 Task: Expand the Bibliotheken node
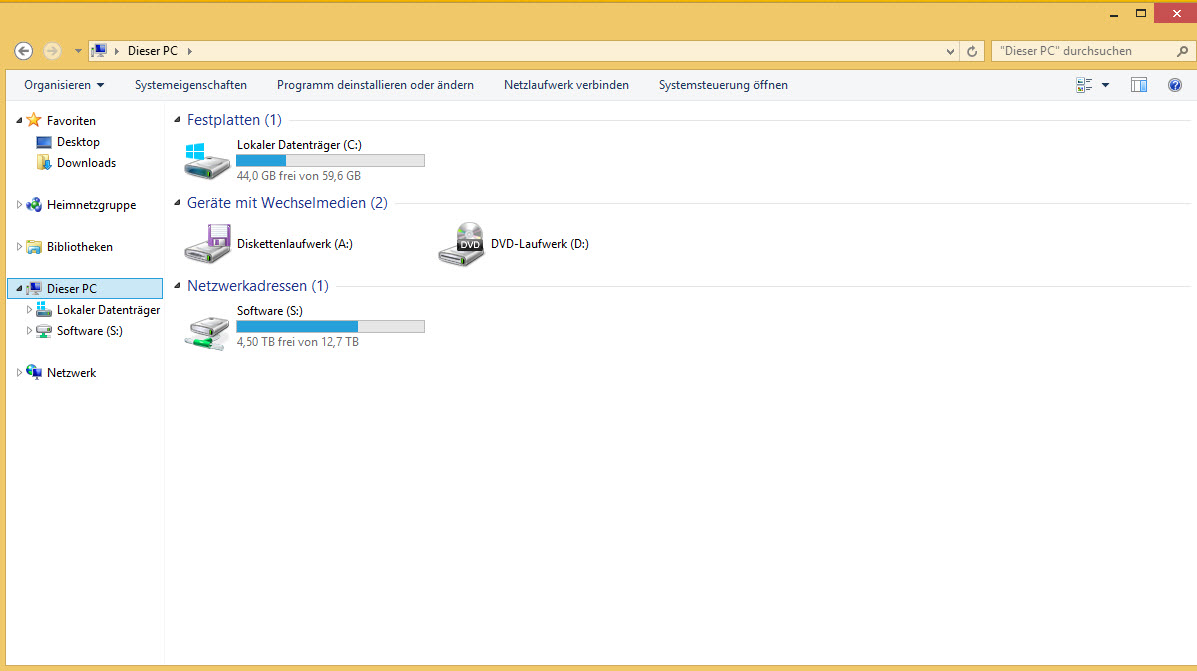click(x=19, y=247)
